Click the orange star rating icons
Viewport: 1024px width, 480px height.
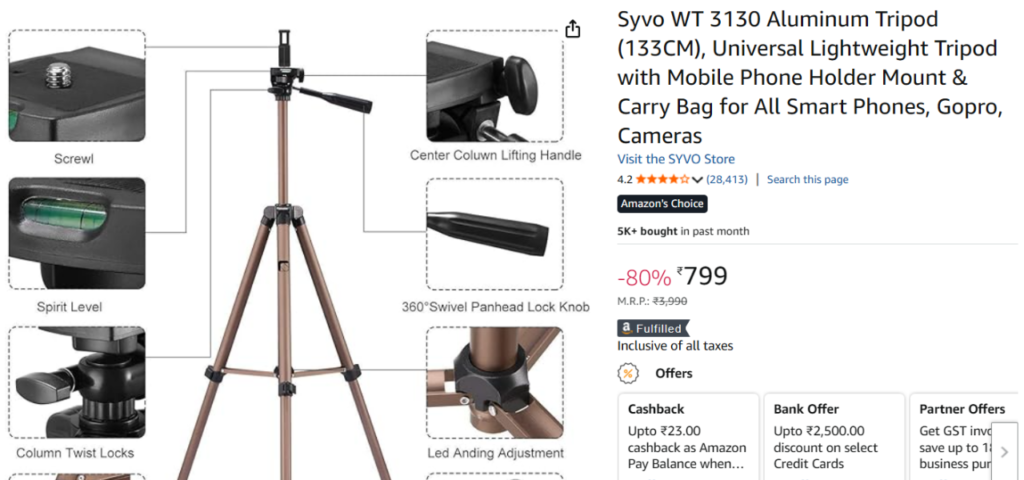coord(662,180)
